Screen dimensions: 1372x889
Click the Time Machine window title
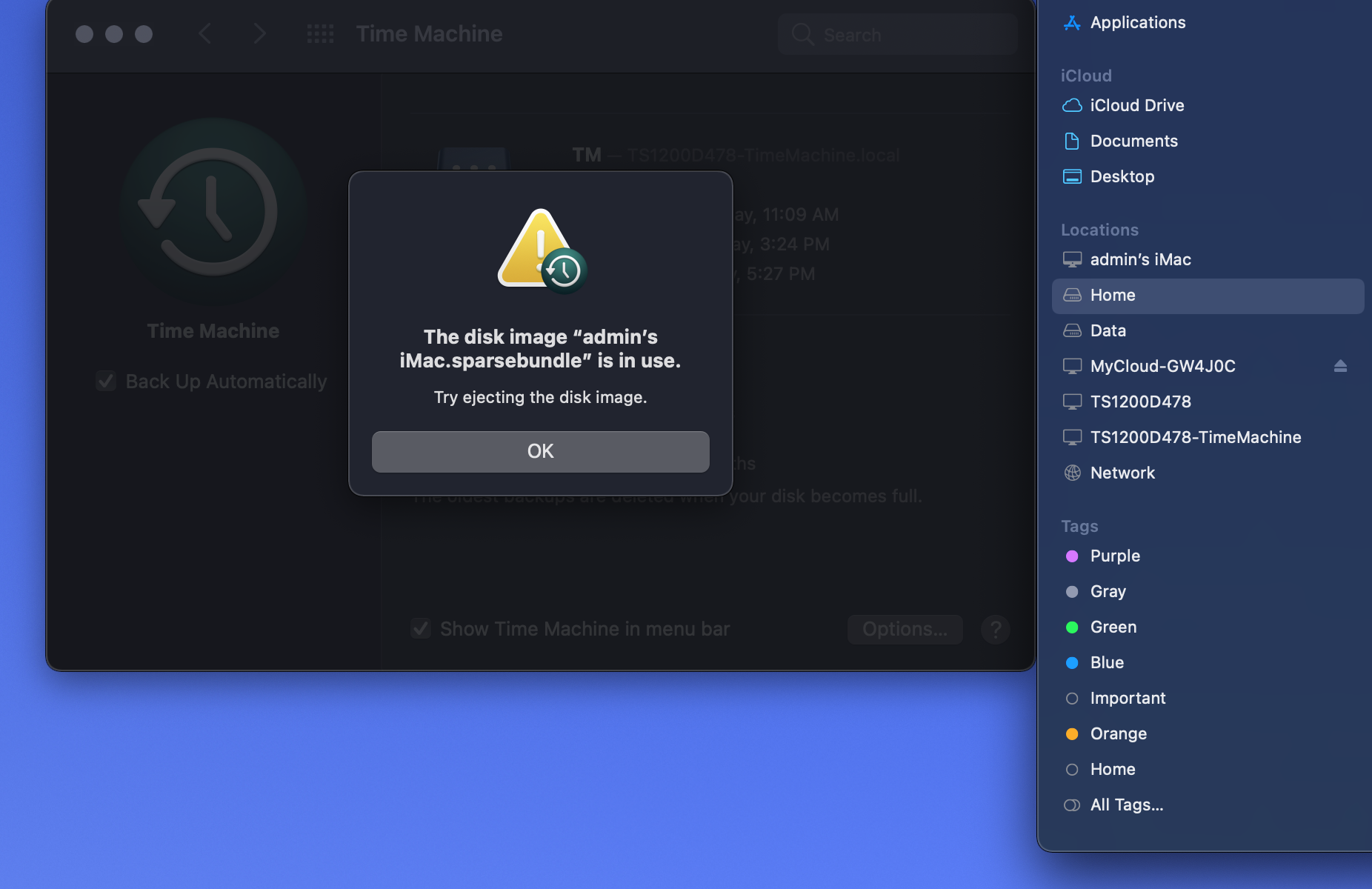429,34
